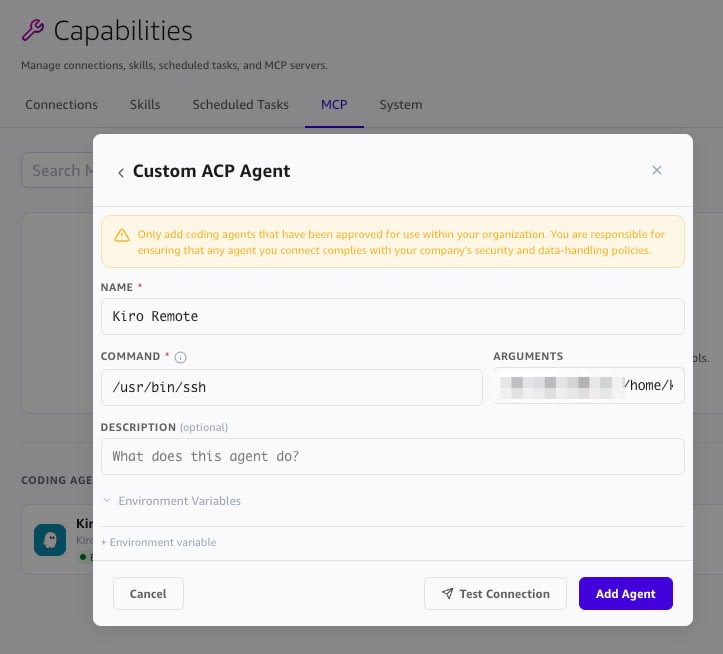
Task: Expand the Environment Variables section
Action: pos(172,501)
